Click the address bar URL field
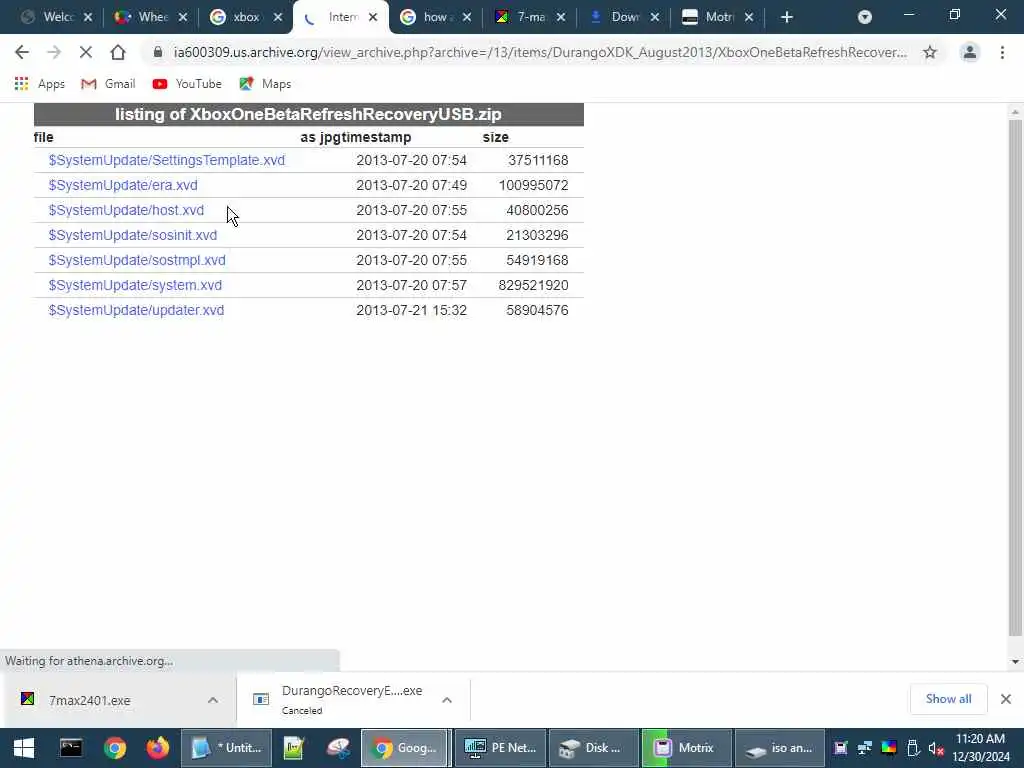The image size is (1024, 768). coord(539,52)
